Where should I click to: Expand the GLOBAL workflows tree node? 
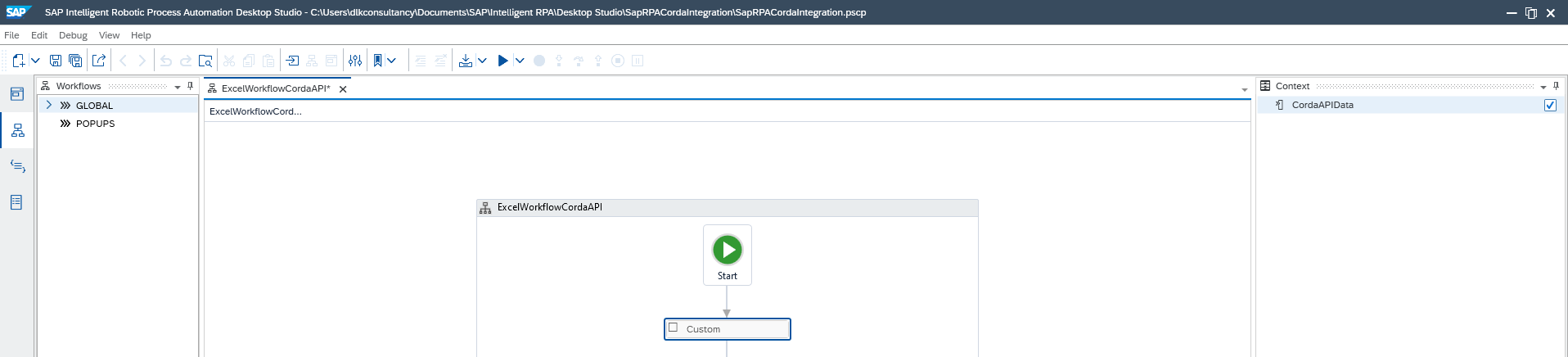pos(49,105)
